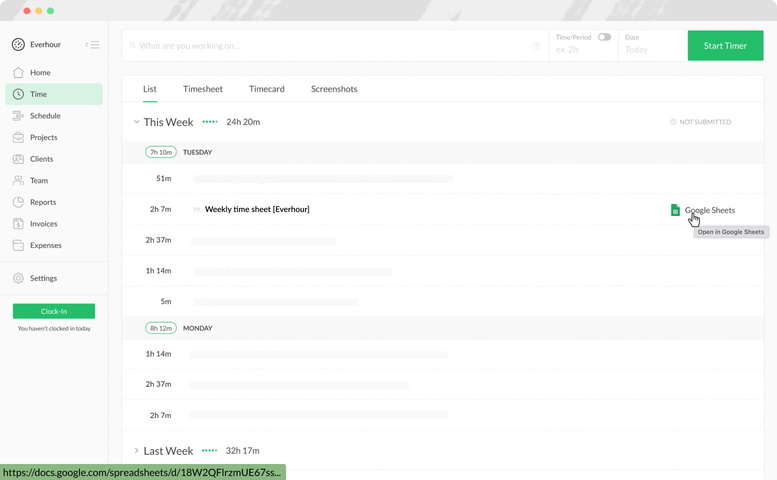Click the Google Sheets file icon
This screenshot has height=480, width=777.
(675, 210)
